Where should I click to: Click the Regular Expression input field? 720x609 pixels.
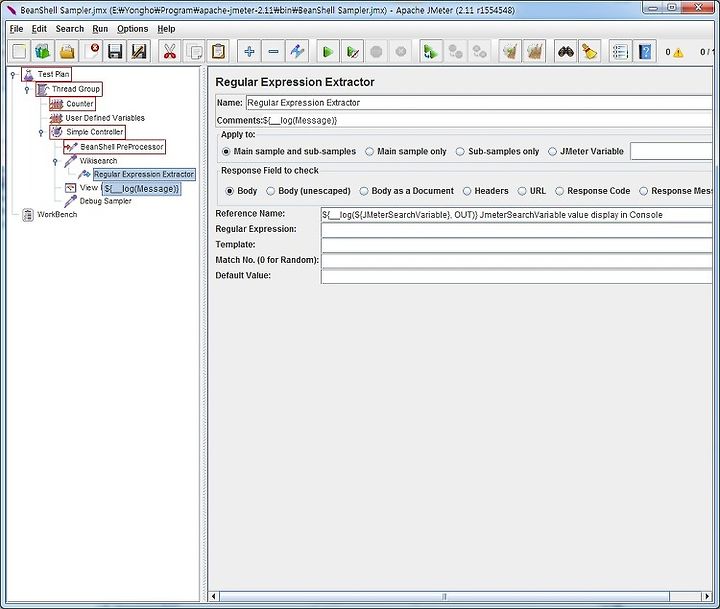517,230
